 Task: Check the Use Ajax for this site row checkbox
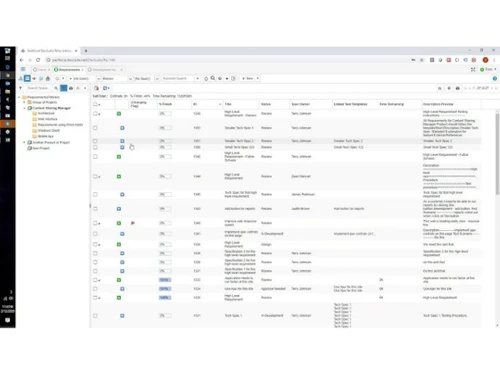point(95,289)
